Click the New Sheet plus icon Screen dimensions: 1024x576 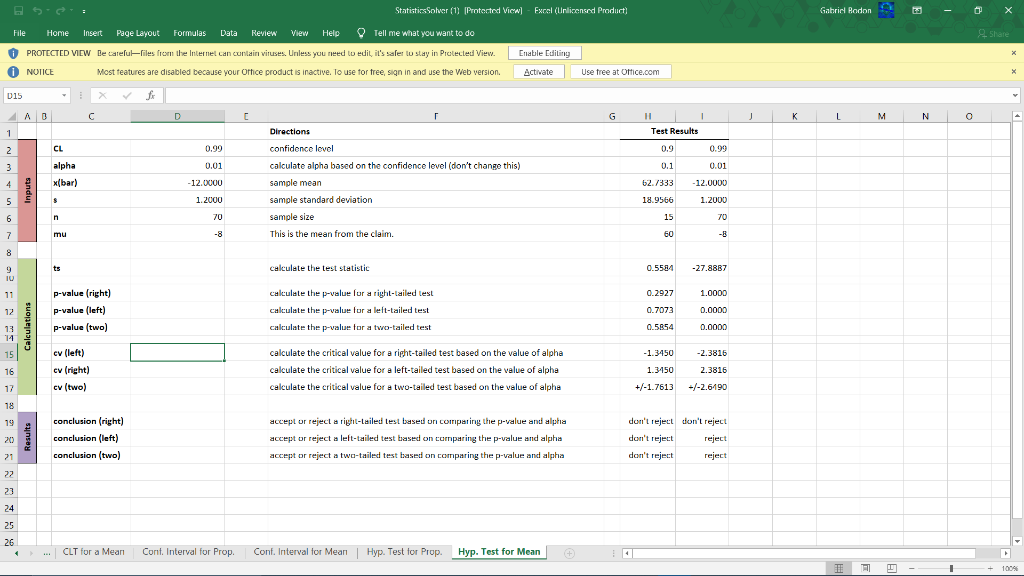(x=569, y=553)
